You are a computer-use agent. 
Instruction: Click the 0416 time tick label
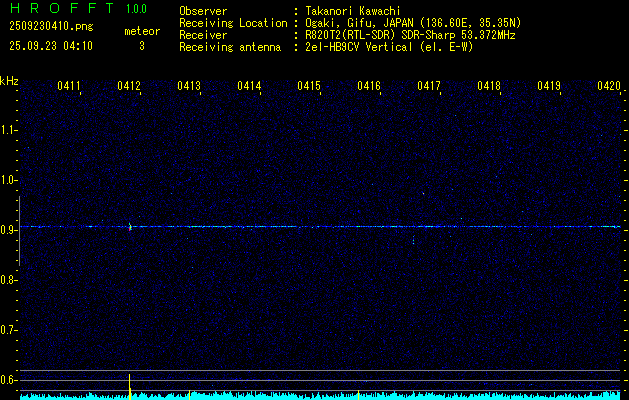pos(369,86)
